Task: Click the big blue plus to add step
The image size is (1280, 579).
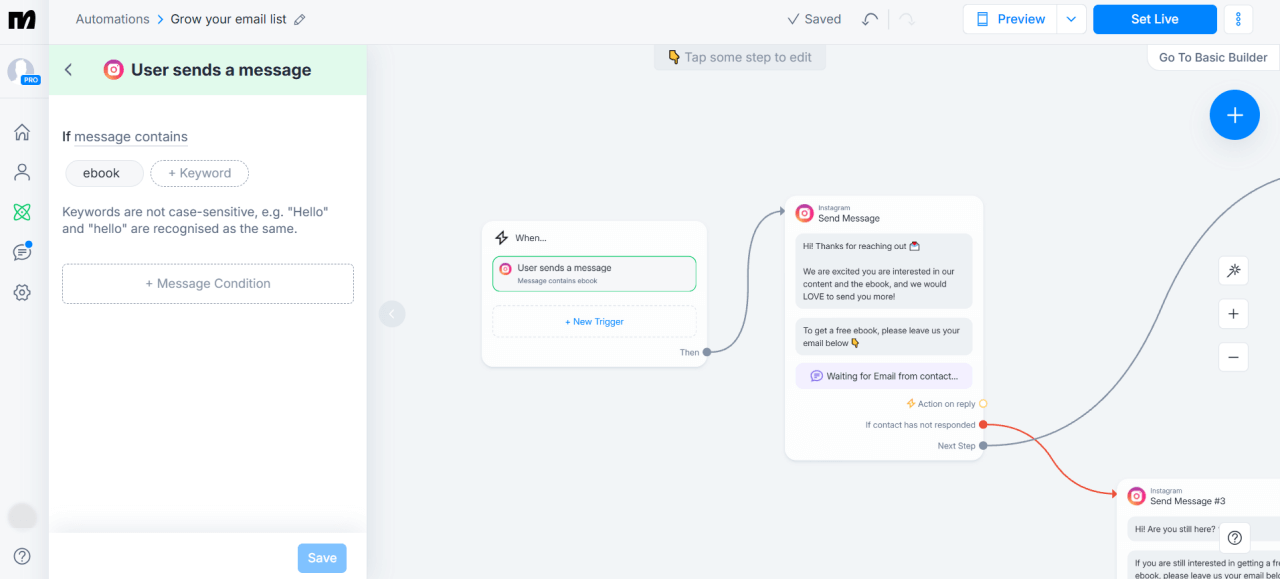Action: coord(1234,114)
